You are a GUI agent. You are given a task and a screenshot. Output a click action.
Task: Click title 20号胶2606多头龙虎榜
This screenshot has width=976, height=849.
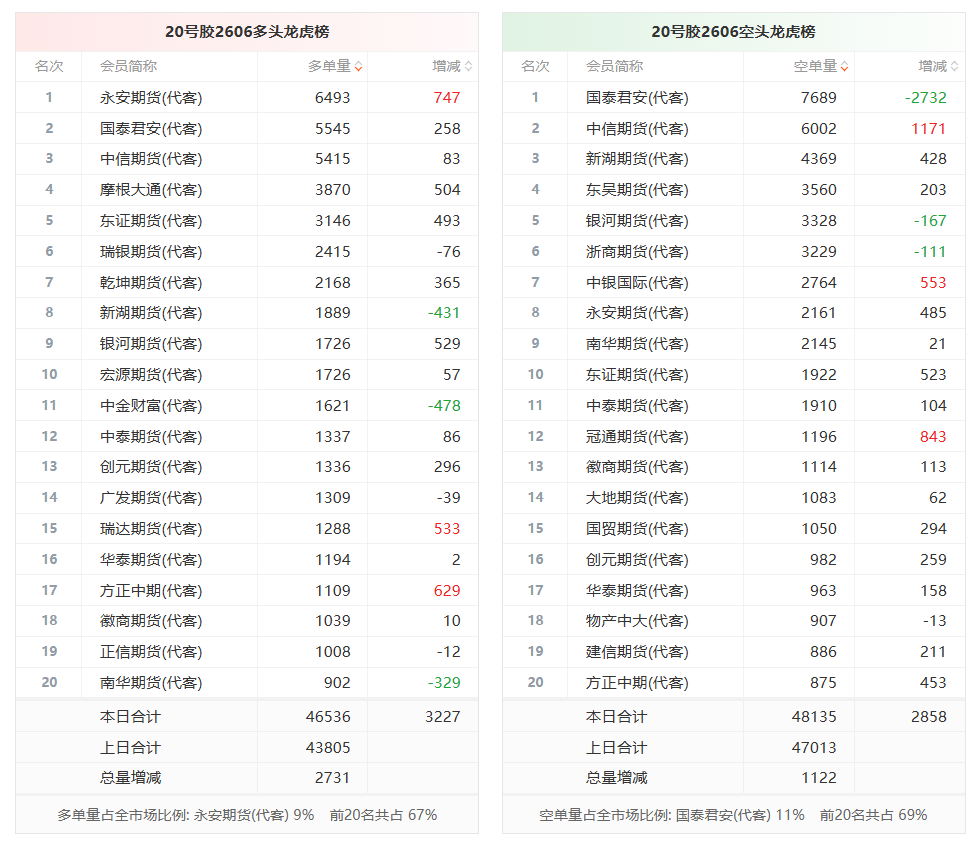pyautogui.click(x=247, y=32)
